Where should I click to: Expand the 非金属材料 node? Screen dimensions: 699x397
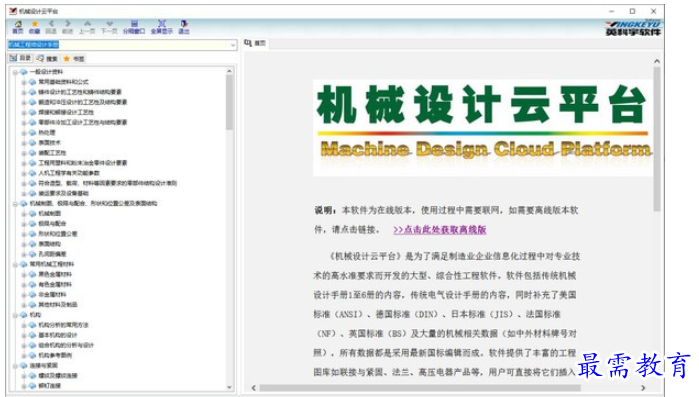click(24, 295)
